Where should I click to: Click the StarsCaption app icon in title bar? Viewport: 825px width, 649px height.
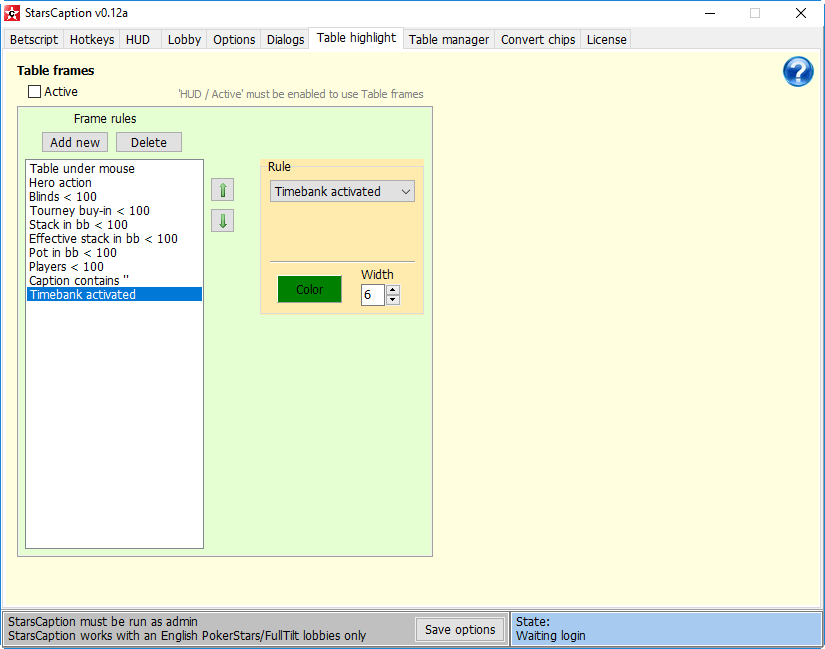click(12, 13)
